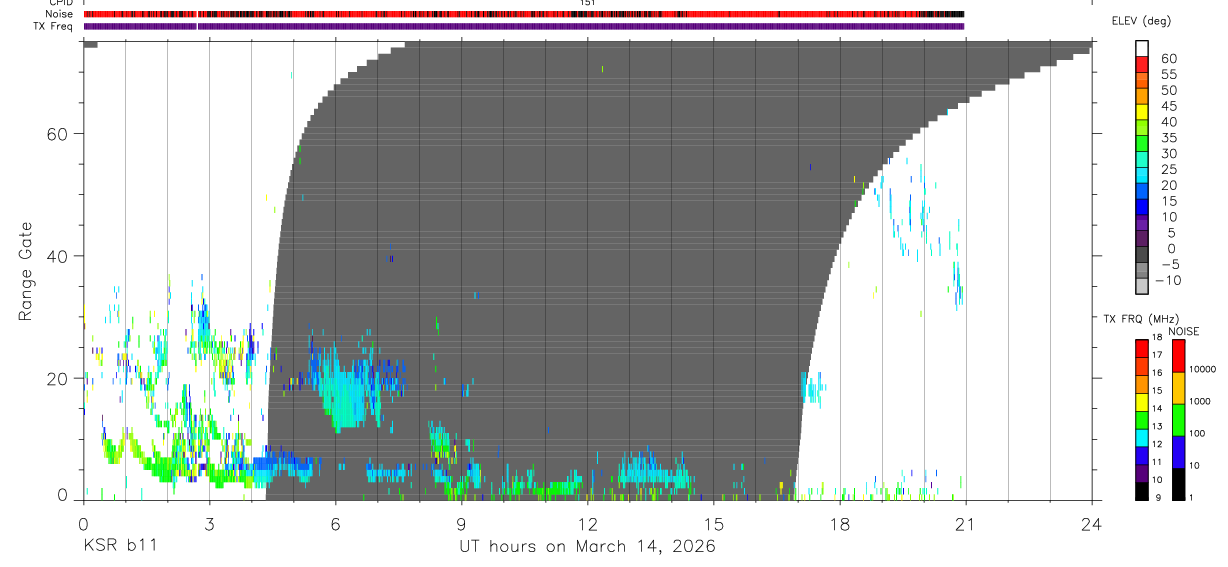Click the yellow 14–15 swatch in TX FRQ colorbar
This screenshot has height=567, width=1228.
pos(1142,401)
